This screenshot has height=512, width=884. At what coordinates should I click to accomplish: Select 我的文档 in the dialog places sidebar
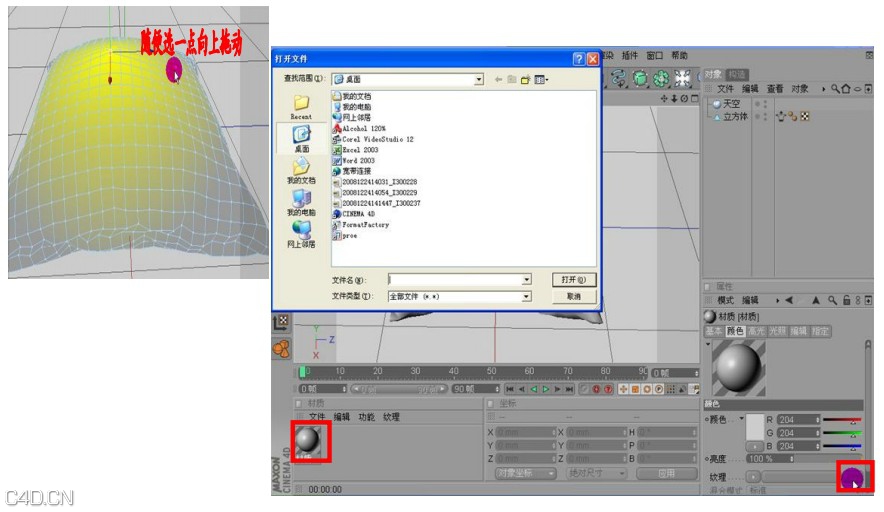(301, 171)
